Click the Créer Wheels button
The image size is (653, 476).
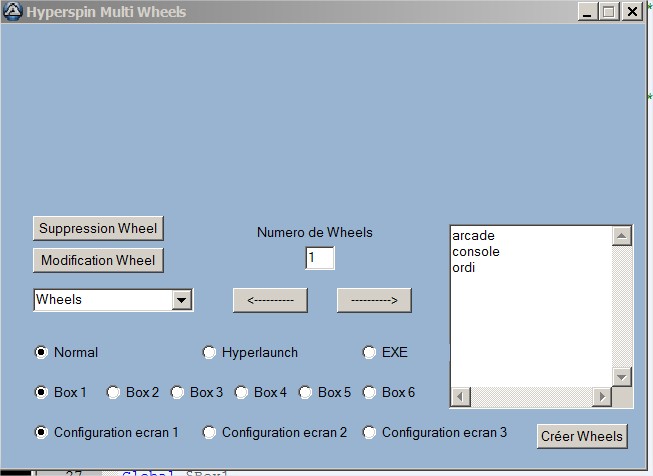(582, 436)
